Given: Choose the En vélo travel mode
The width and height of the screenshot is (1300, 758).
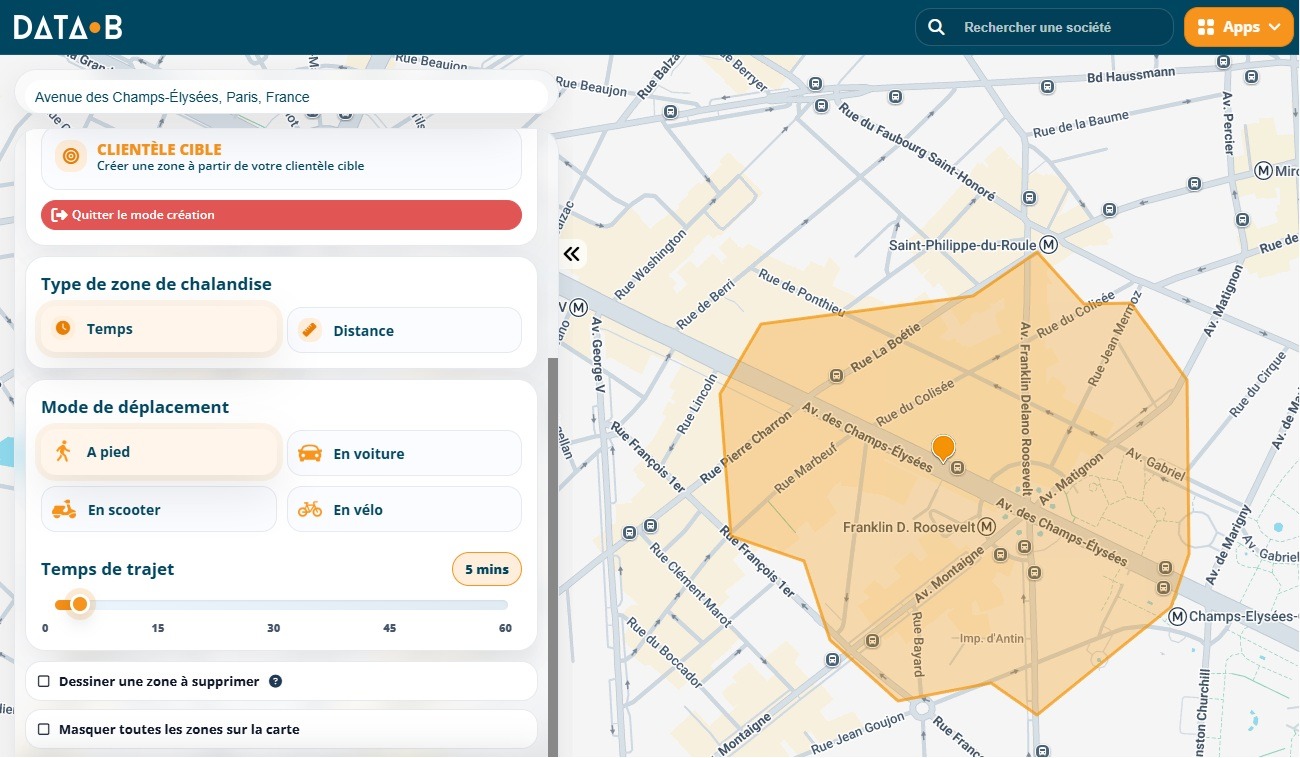Looking at the screenshot, I should [x=404, y=509].
